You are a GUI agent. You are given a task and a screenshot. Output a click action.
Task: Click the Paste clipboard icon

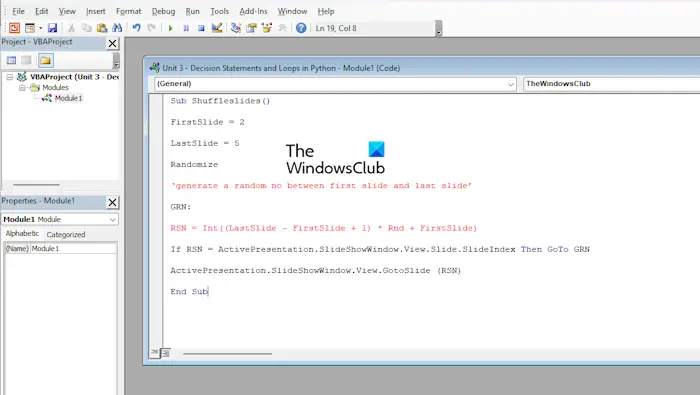(x=102, y=28)
